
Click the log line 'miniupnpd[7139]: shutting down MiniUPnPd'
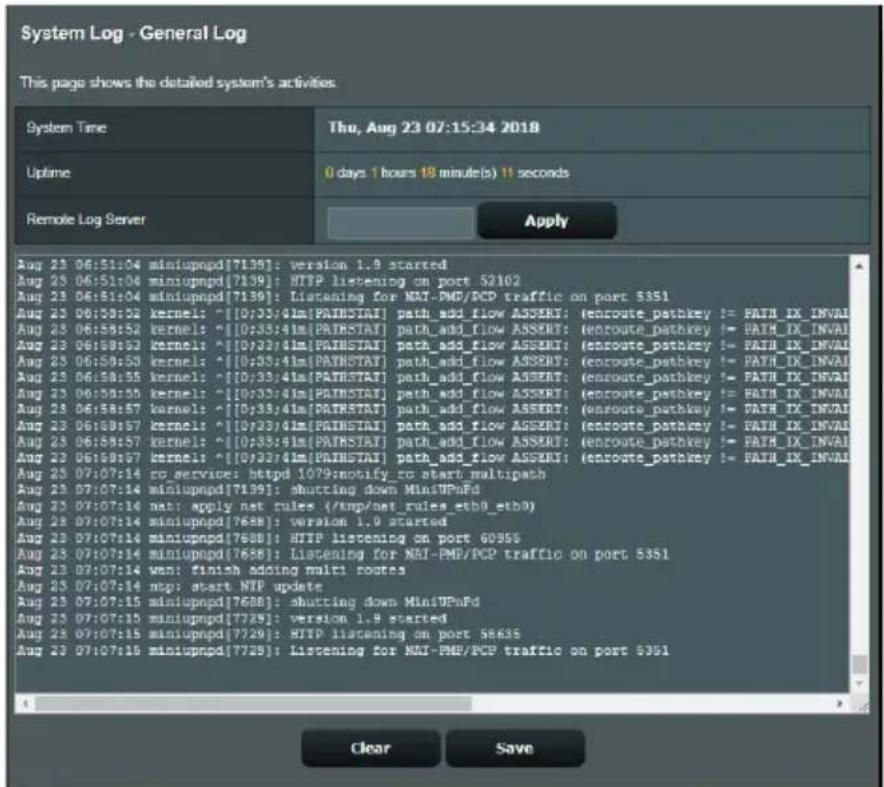point(248,489)
